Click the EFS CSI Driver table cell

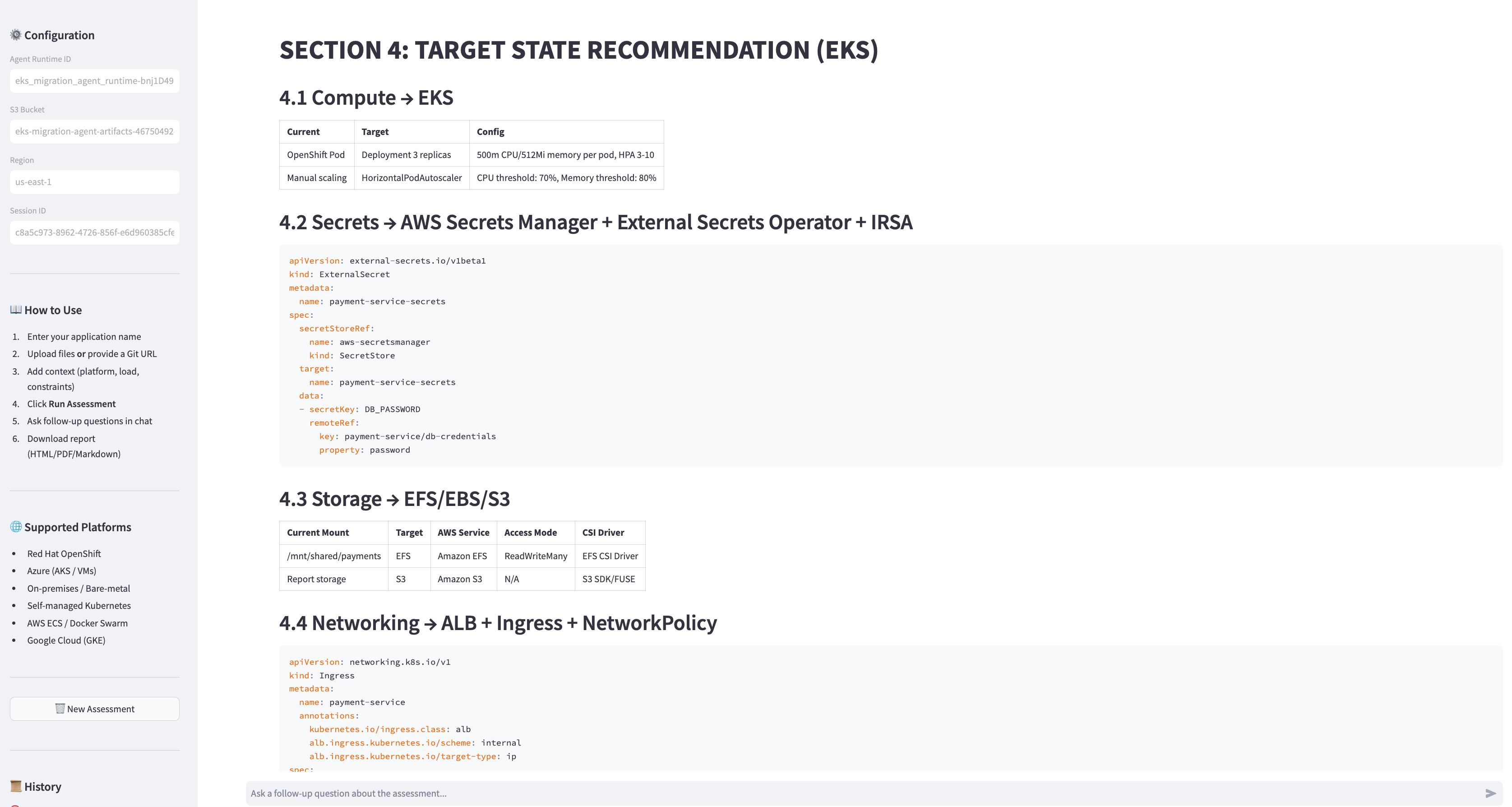pos(610,556)
